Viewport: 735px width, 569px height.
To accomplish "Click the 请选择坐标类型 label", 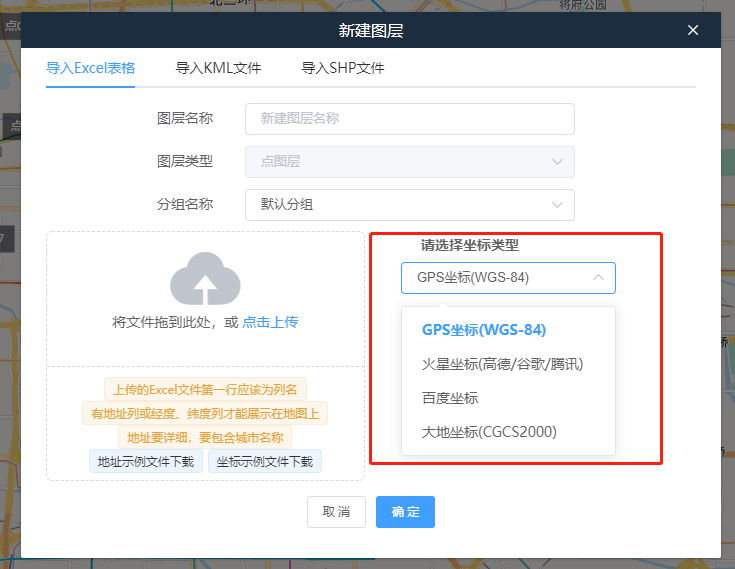I will (470, 245).
